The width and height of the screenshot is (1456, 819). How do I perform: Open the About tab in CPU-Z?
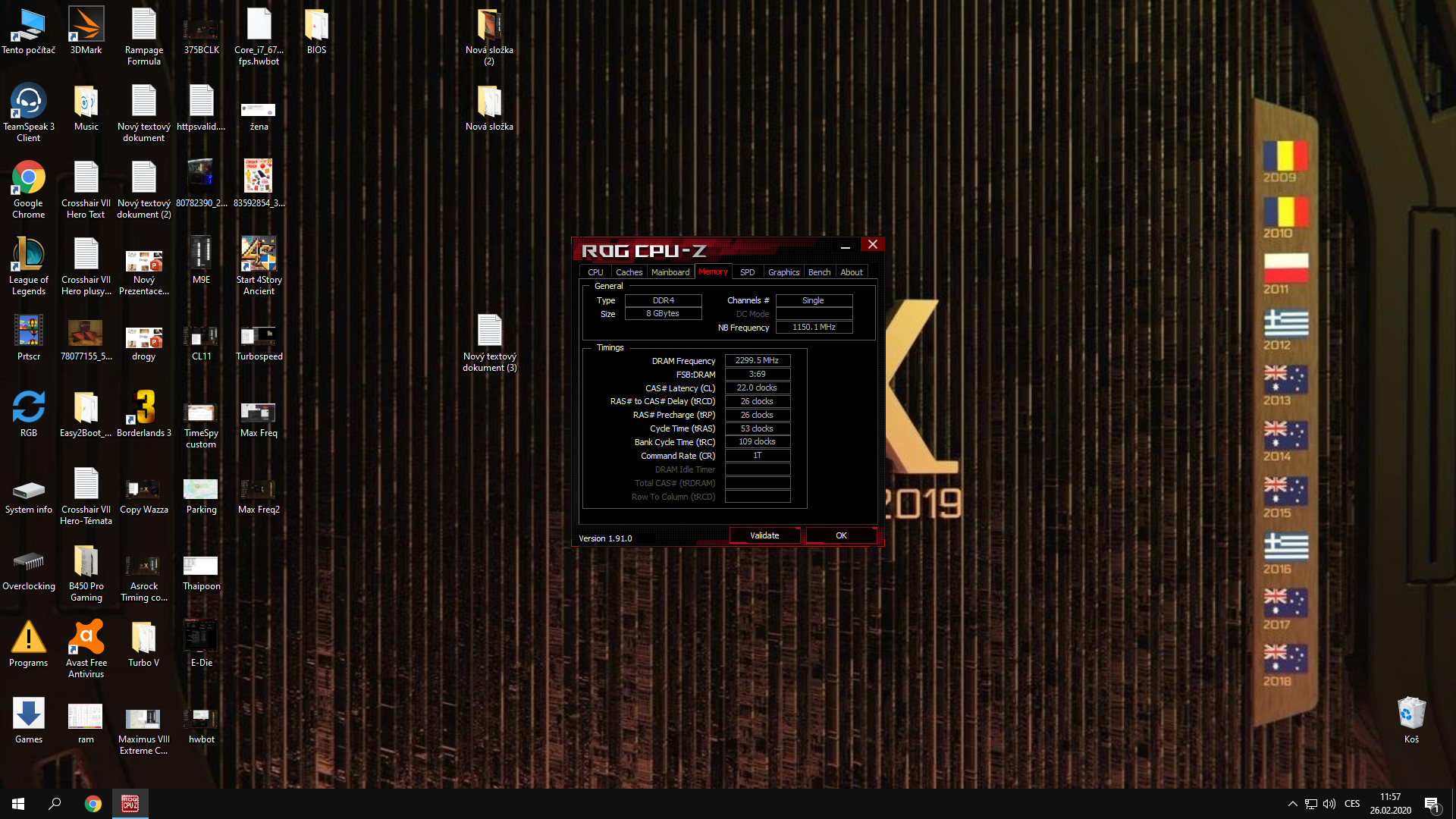pyautogui.click(x=851, y=272)
